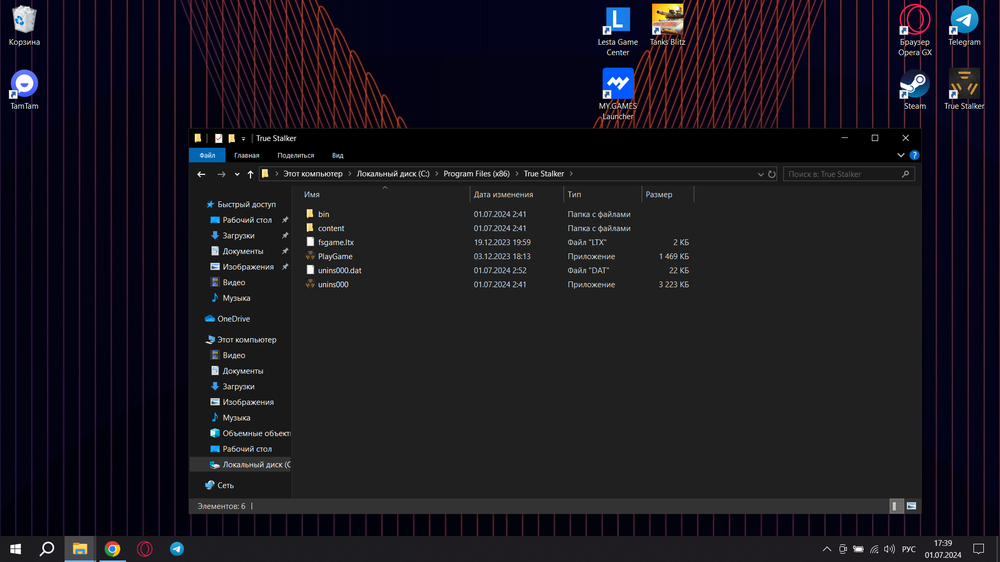
Task: Open the bin folder
Action: [x=323, y=214]
